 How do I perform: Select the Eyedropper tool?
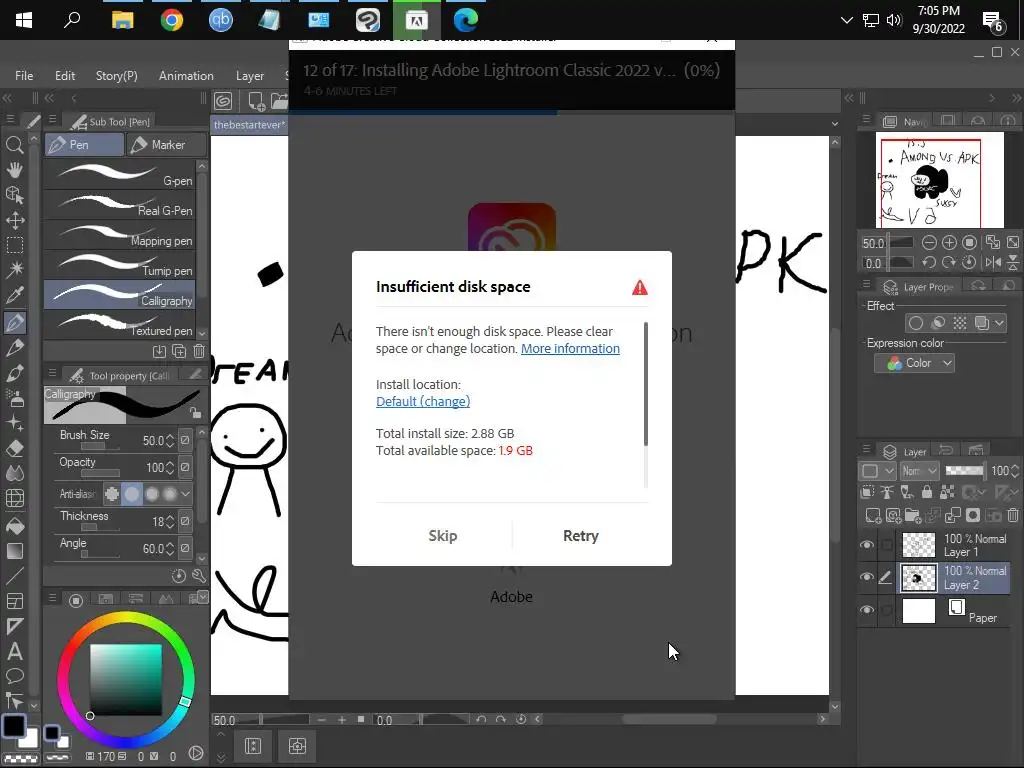coord(14,295)
